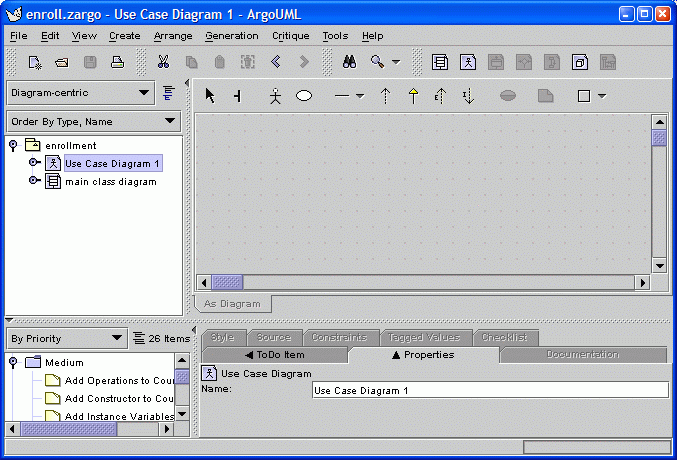Open the Diagram-centric perspective dropdown
This screenshot has height=460, width=677.
click(81, 93)
